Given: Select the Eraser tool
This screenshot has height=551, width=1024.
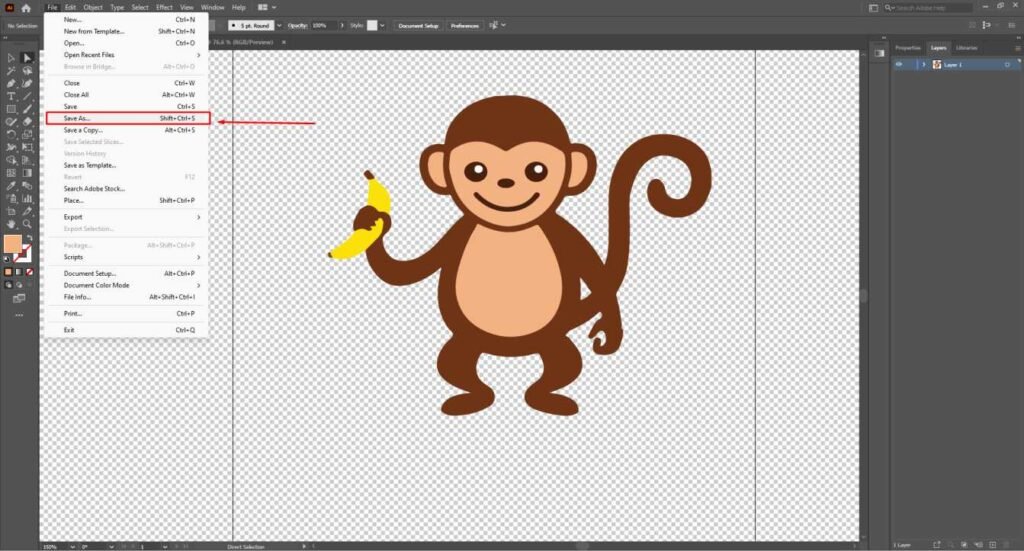Looking at the screenshot, I should pos(27,122).
